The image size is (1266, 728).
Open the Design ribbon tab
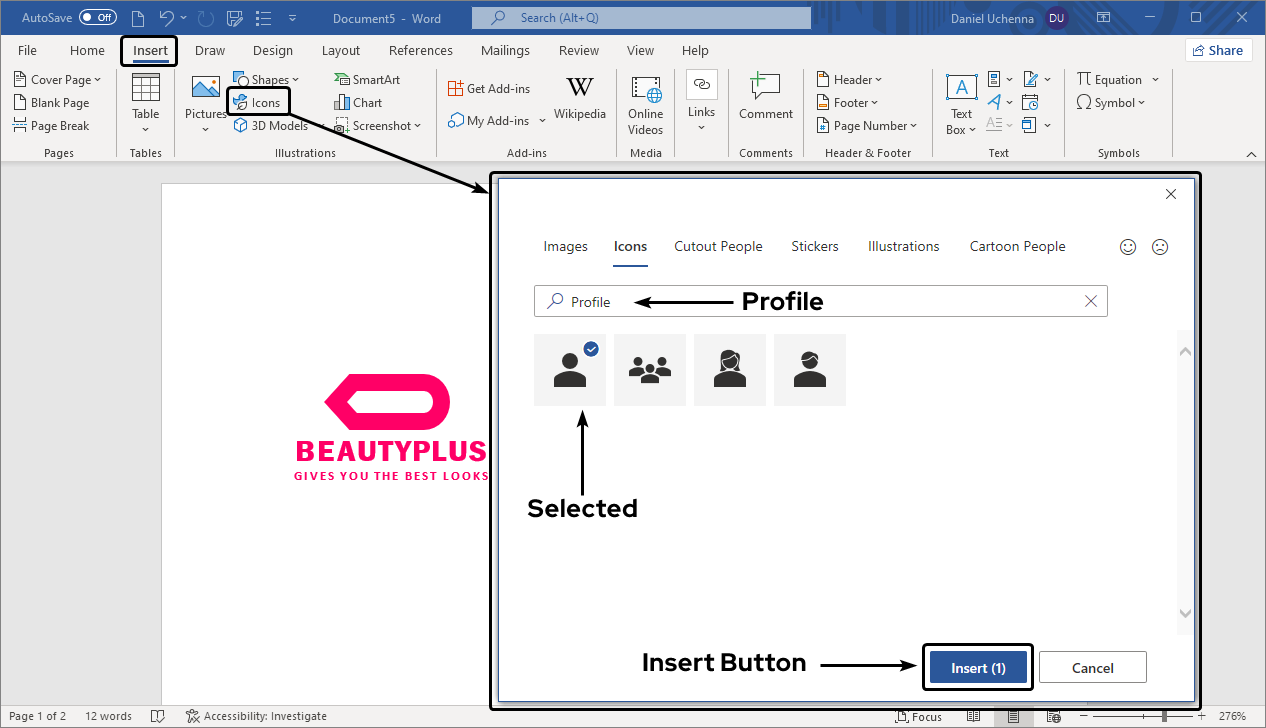(273, 51)
